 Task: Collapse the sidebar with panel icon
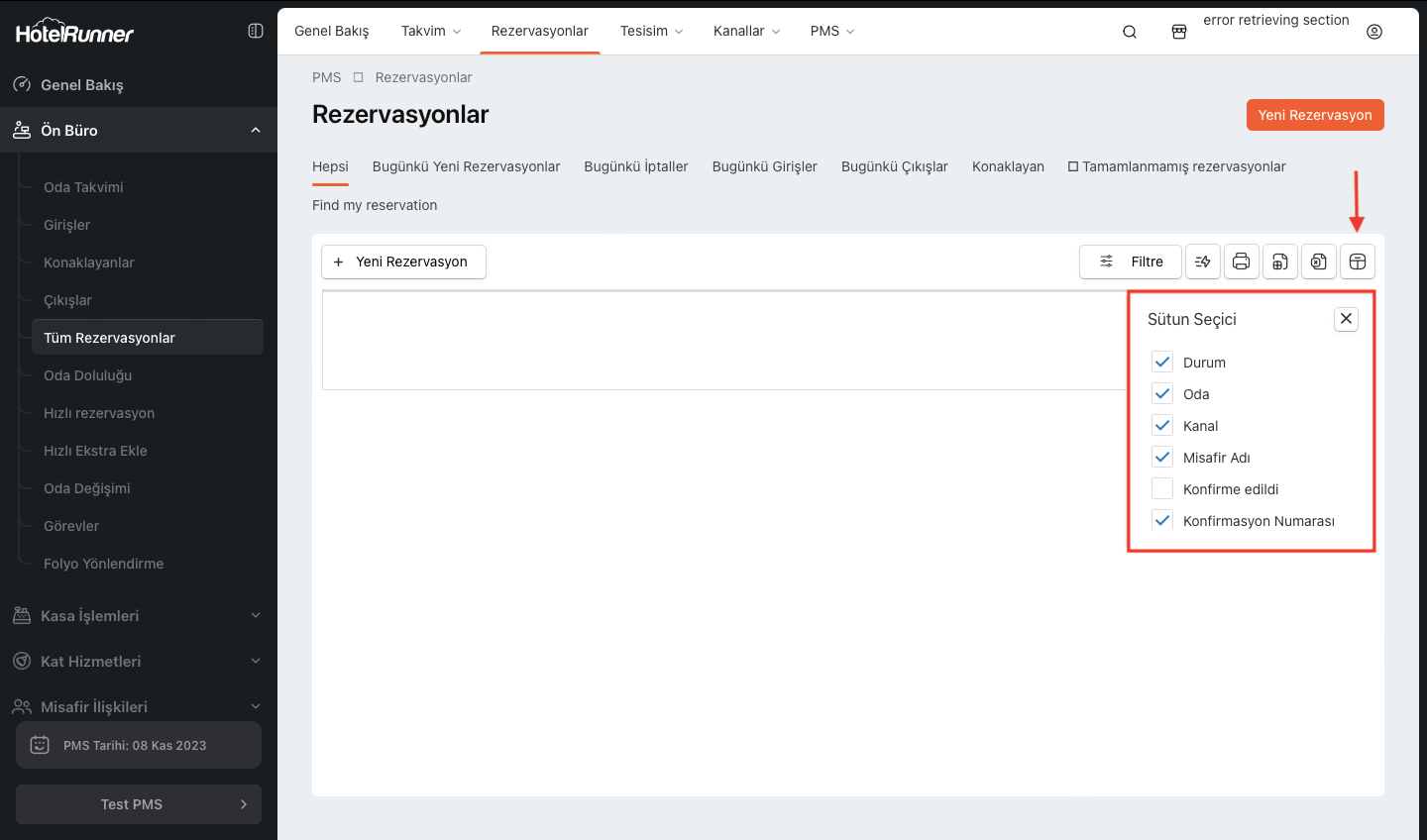point(255,31)
